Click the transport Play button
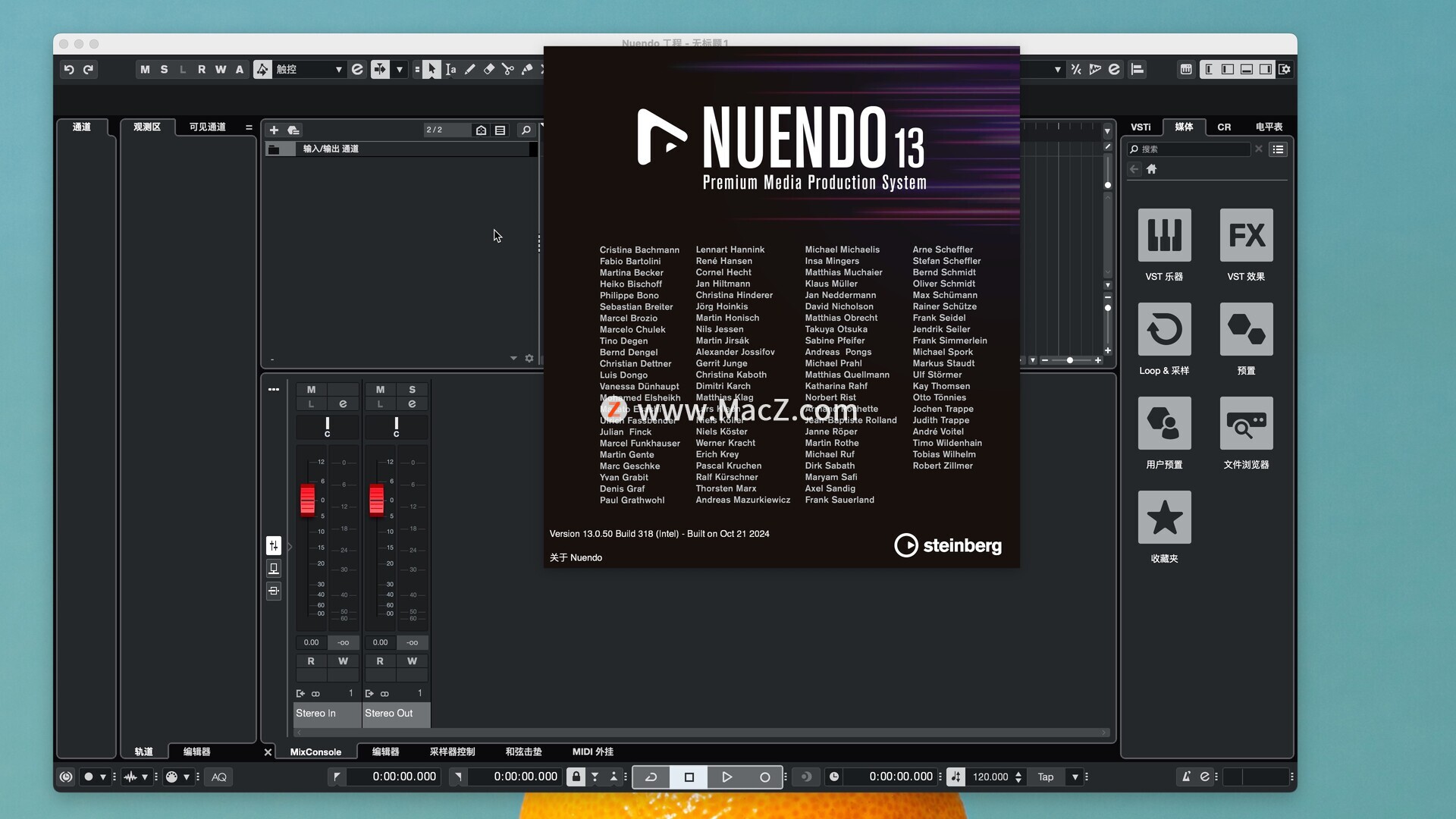Image resolution: width=1456 pixels, height=819 pixels. (726, 777)
